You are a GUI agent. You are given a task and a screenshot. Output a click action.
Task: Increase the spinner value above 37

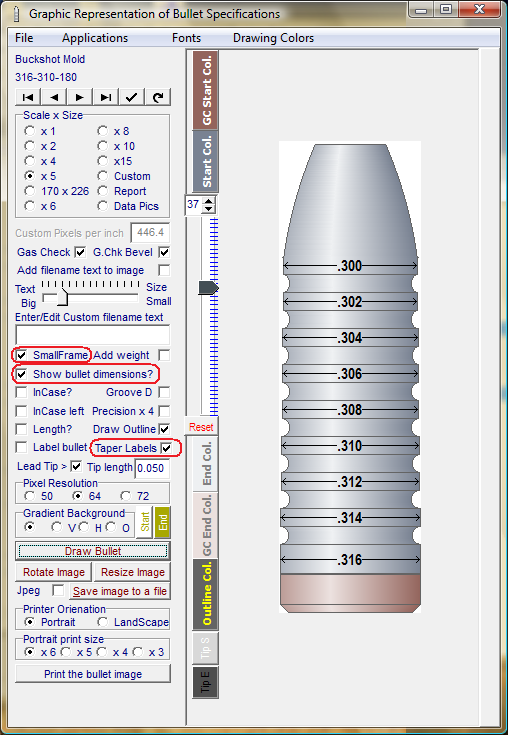click(x=209, y=201)
